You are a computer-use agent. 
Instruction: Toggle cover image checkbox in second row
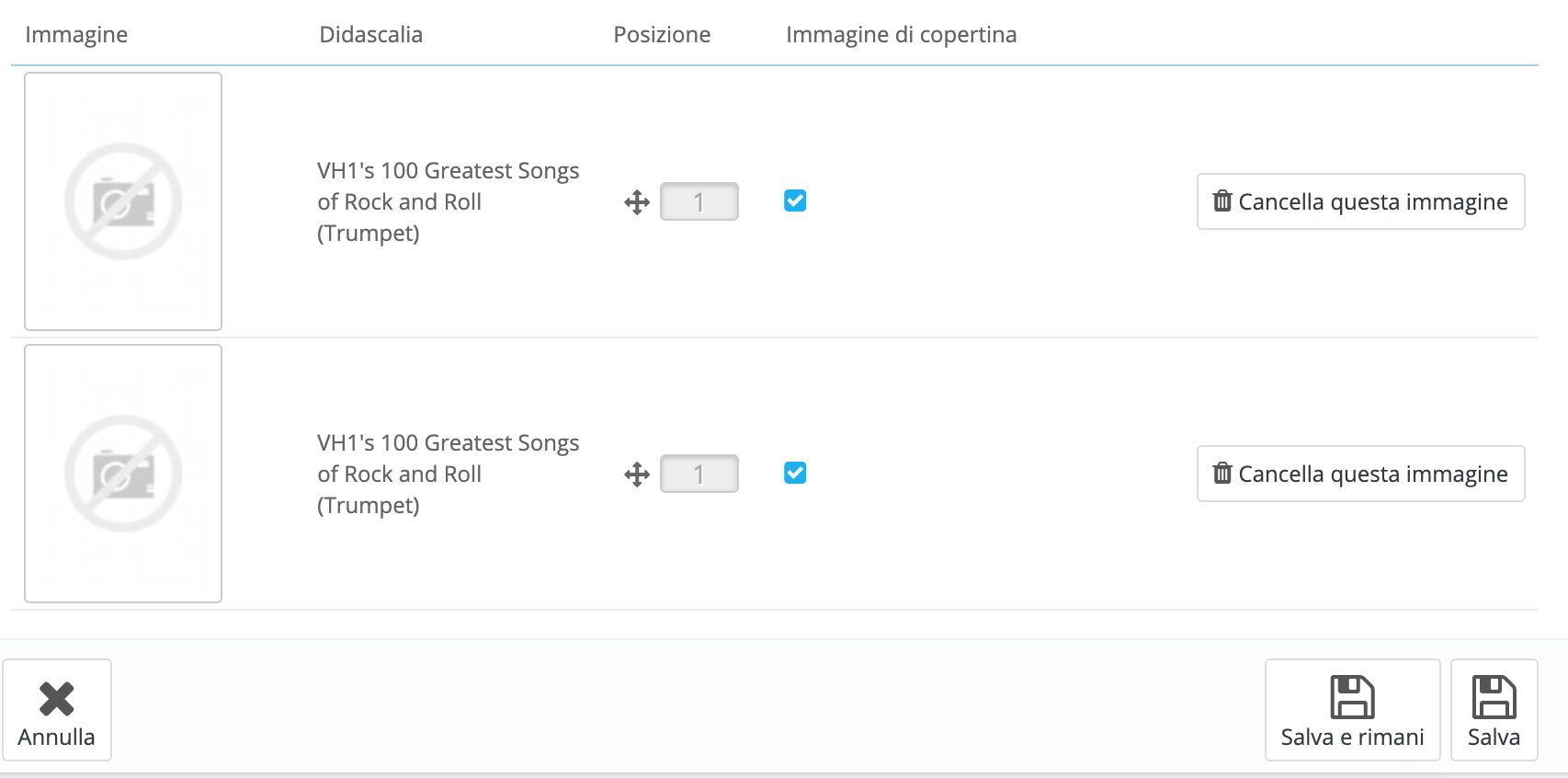point(795,473)
